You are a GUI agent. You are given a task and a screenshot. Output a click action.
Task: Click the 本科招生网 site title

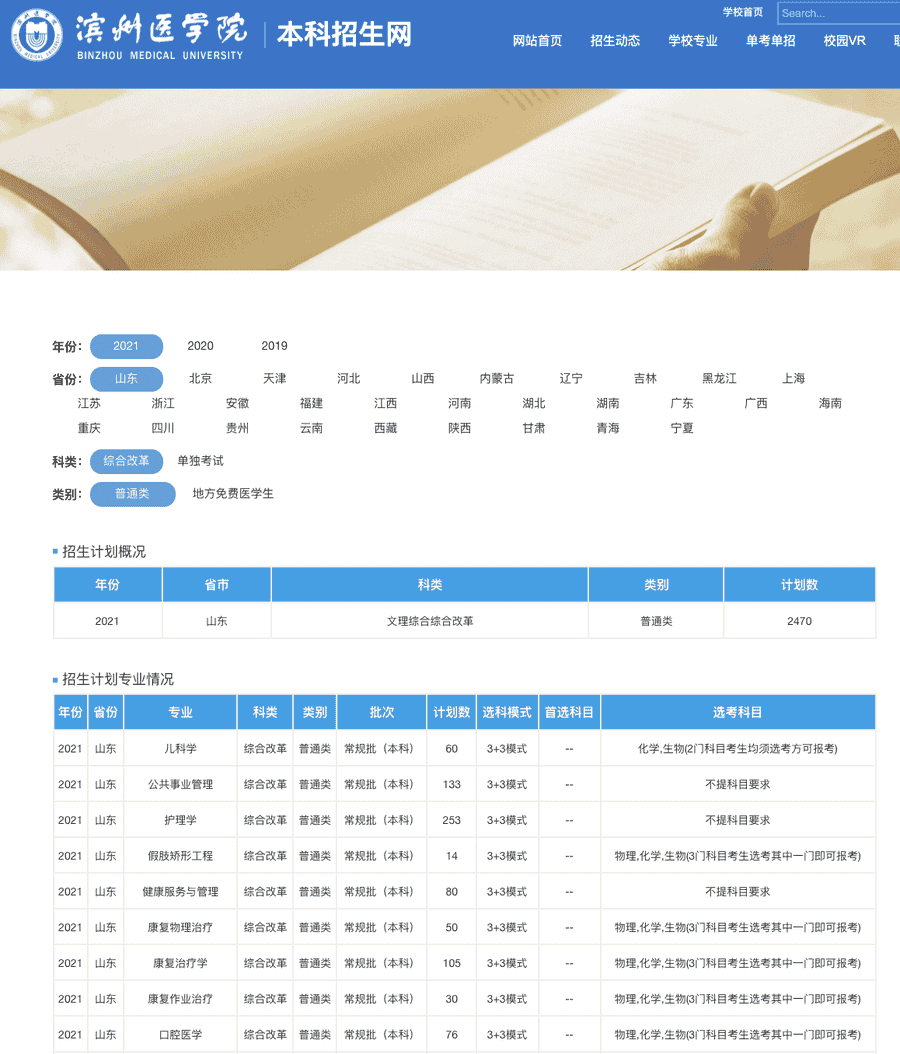pyautogui.click(x=344, y=35)
